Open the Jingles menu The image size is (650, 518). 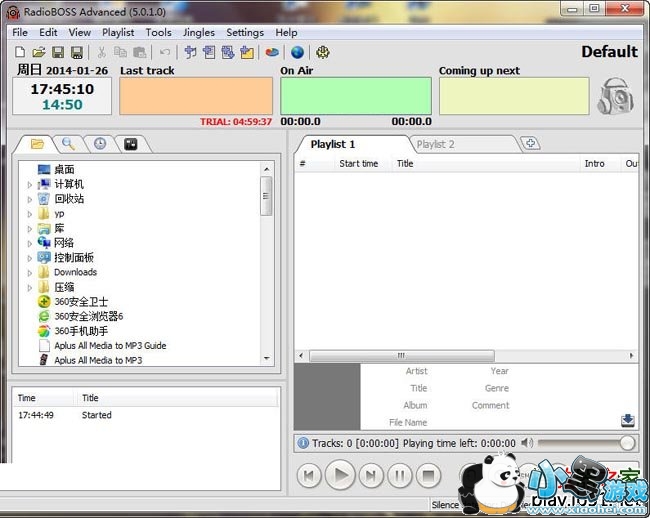[199, 32]
